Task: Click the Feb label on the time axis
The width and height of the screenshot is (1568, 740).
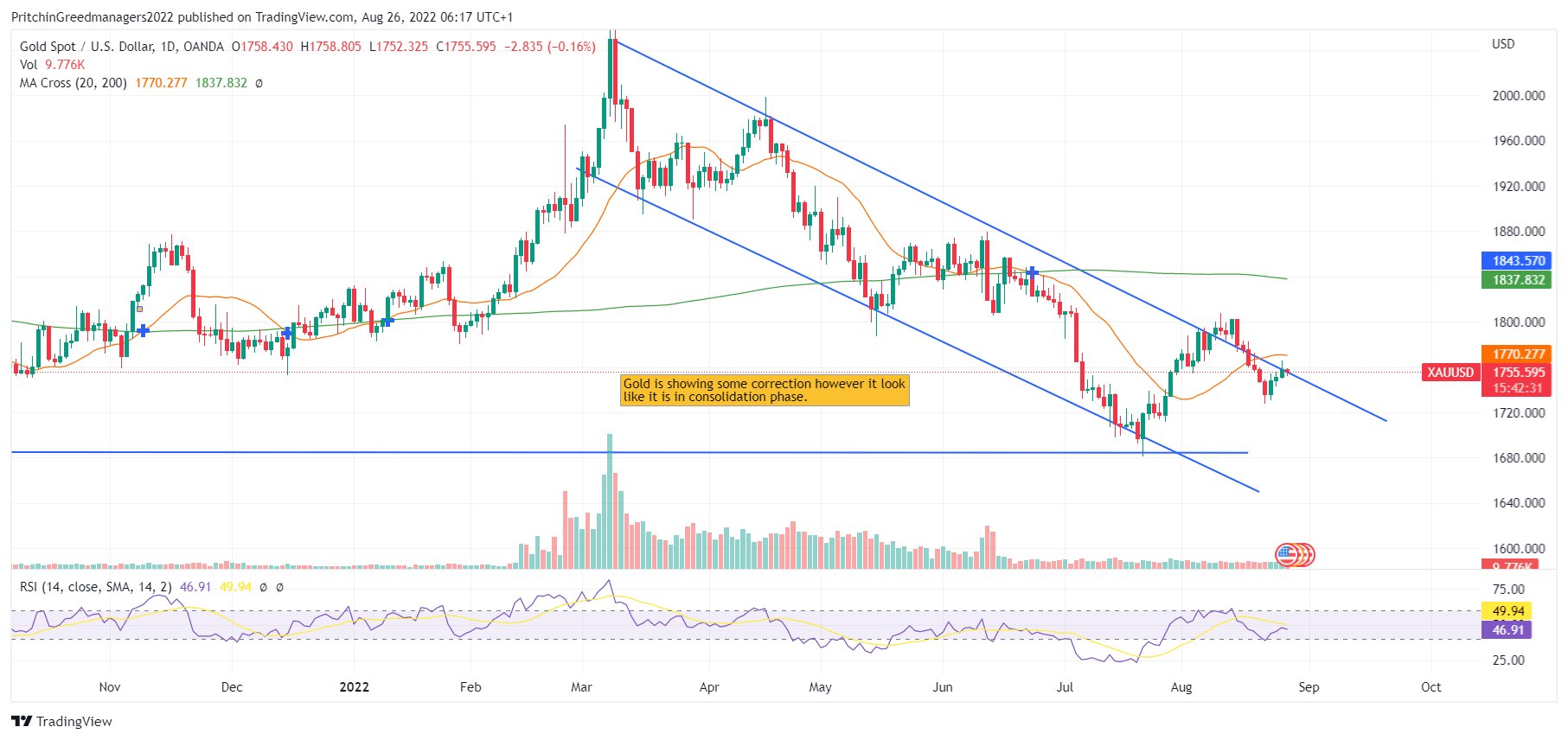Action: tap(470, 687)
